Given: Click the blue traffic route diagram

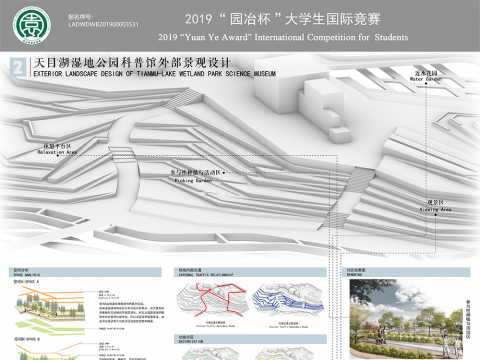Looking at the screenshot, I should pos(288,300).
